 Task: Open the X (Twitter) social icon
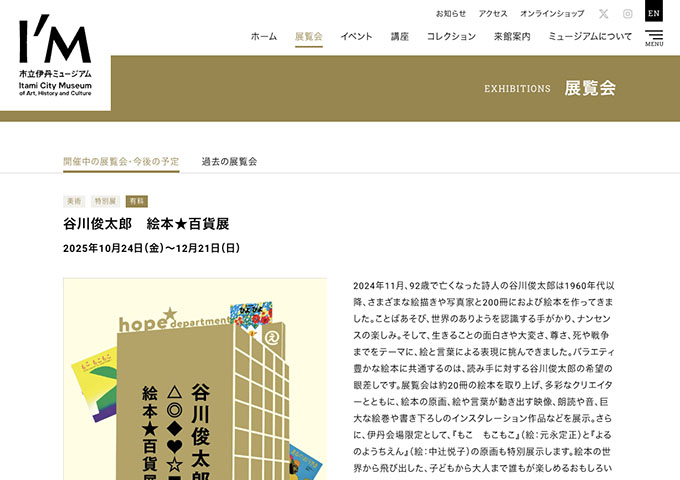pyautogui.click(x=603, y=14)
